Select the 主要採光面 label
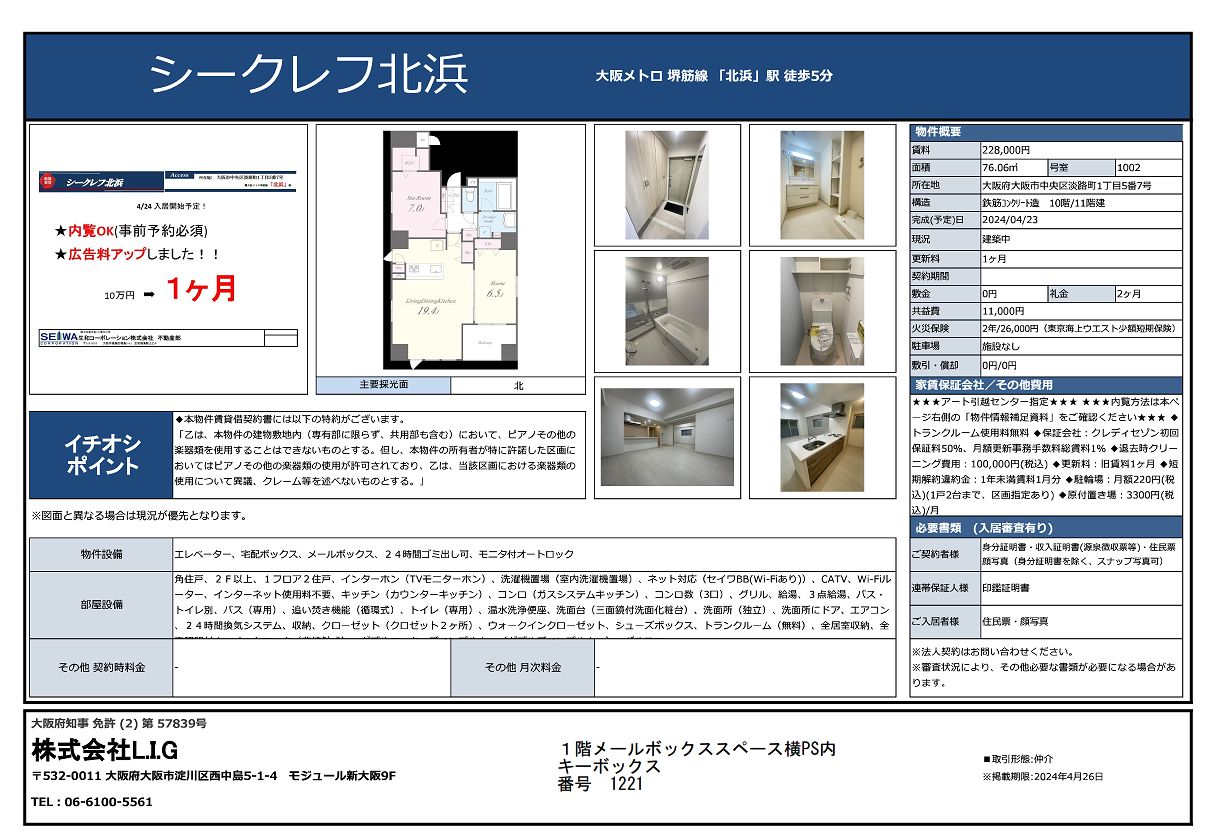This screenshot has height=839, width=1214. coord(383,385)
